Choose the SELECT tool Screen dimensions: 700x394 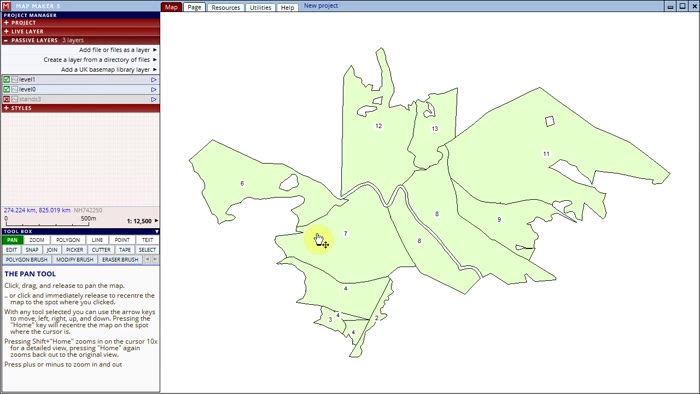[x=147, y=250]
